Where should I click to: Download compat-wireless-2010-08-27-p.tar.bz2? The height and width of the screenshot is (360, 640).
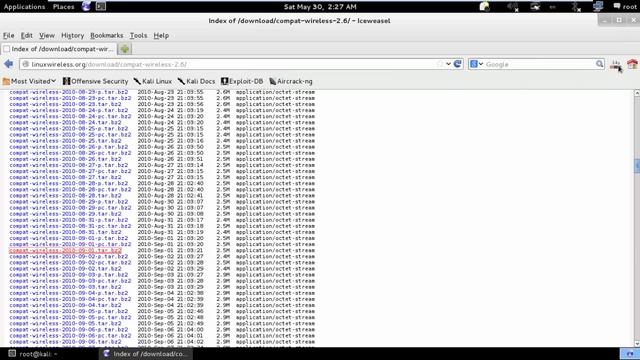(69, 165)
